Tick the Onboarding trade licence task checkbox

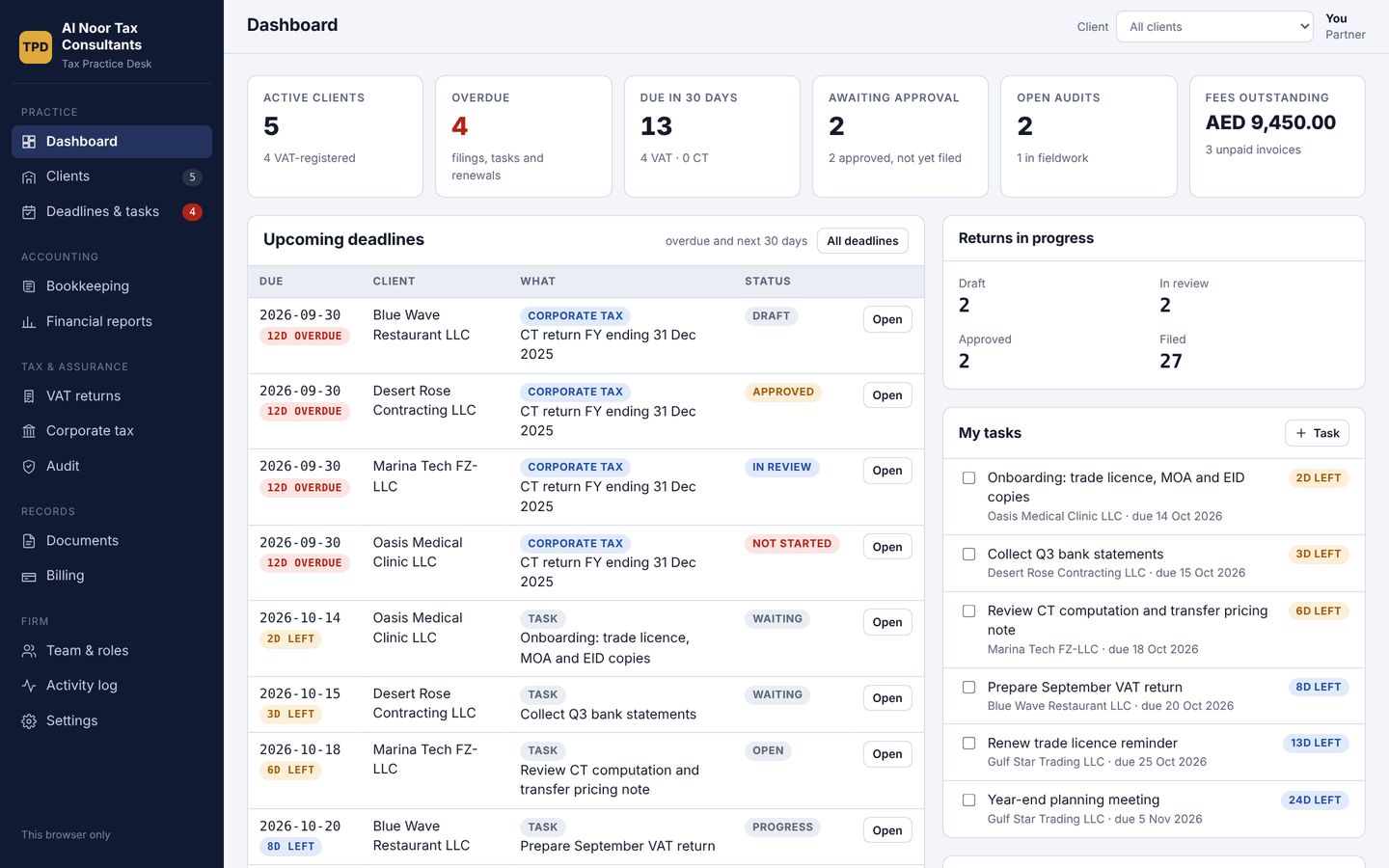tap(968, 478)
